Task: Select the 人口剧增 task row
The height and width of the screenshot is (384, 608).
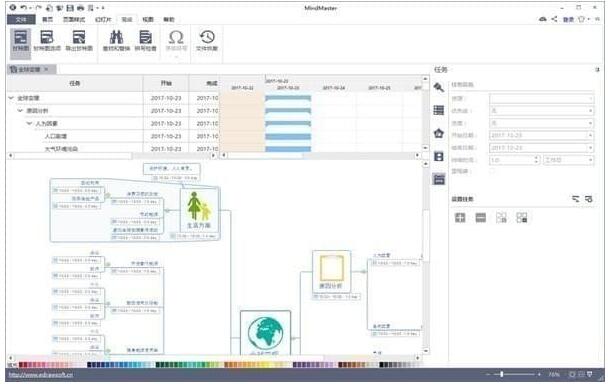Action: click(x=112, y=137)
